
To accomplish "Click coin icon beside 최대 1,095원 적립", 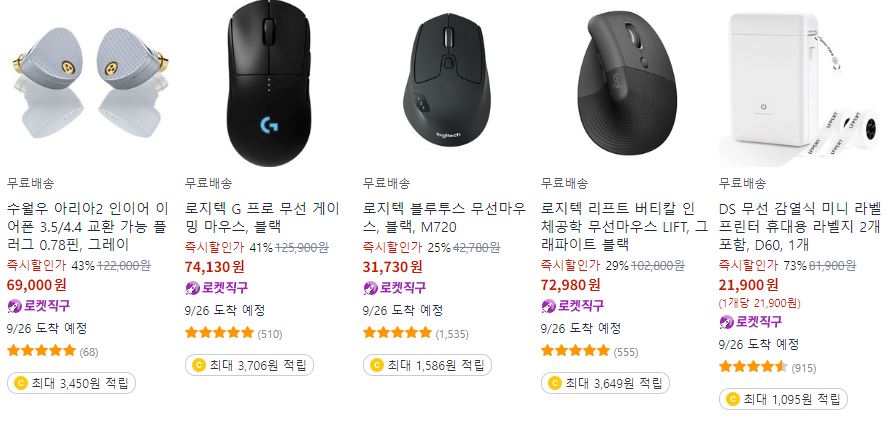I will pos(732,399).
